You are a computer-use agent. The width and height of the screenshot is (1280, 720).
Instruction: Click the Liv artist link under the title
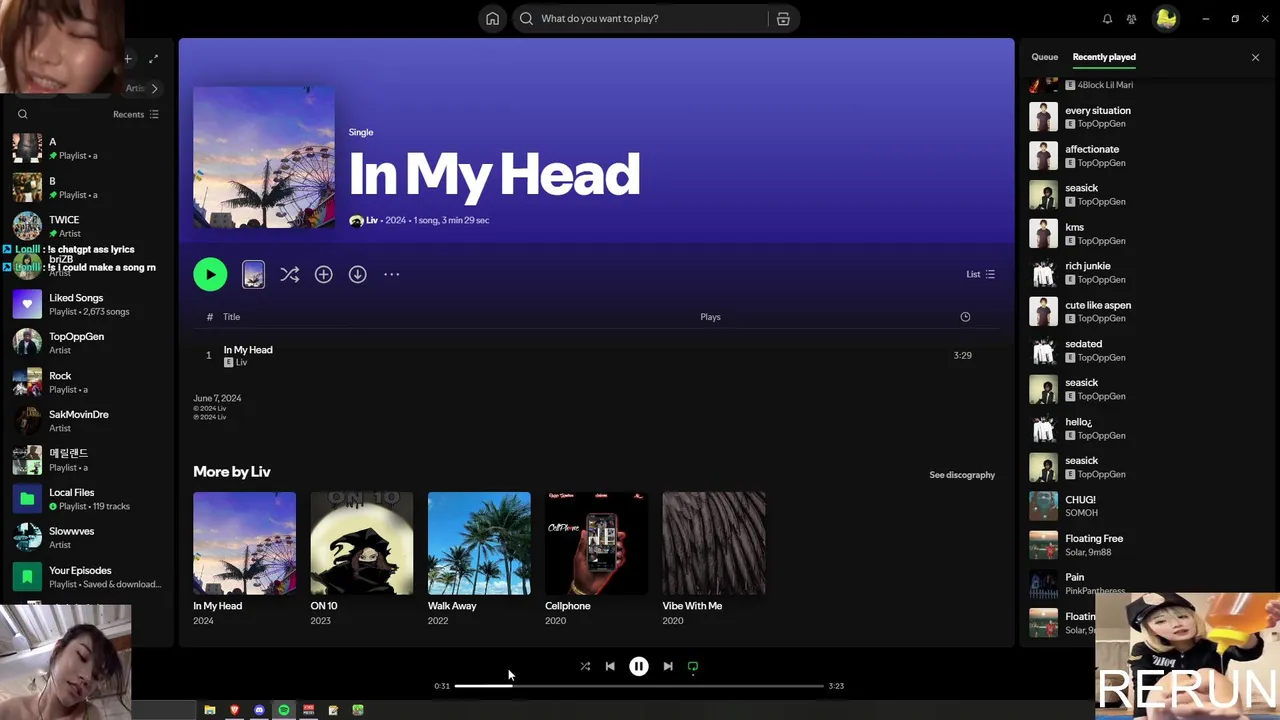point(372,220)
